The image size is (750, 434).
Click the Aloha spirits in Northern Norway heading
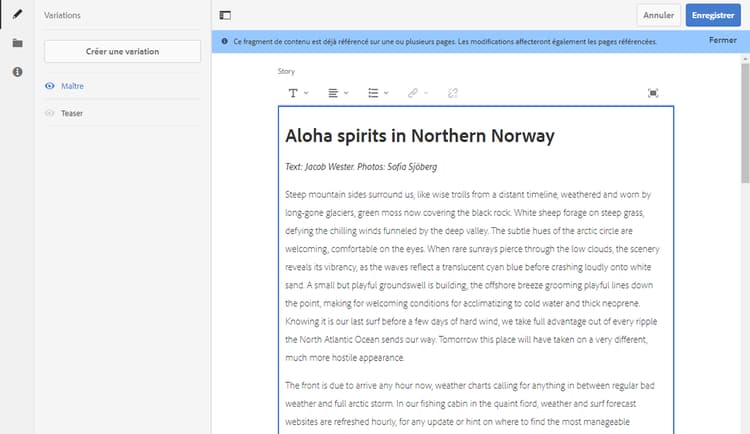click(x=419, y=136)
